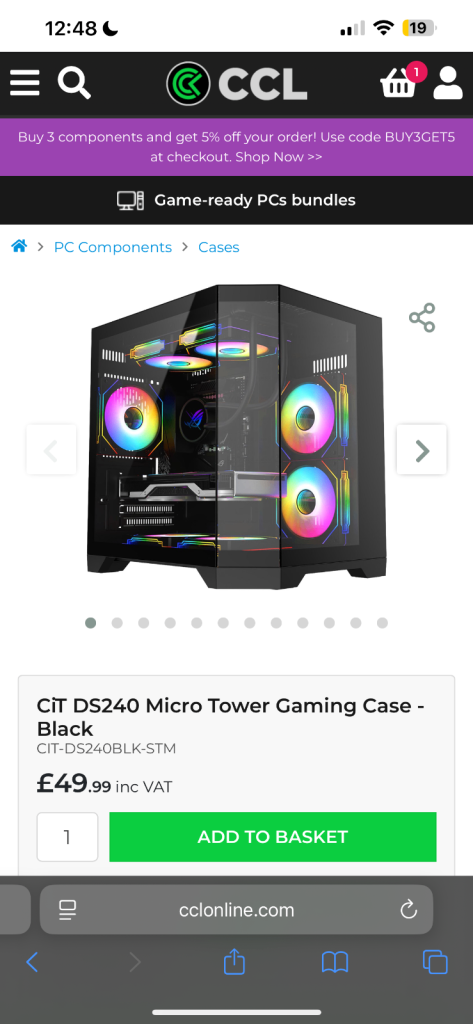Go back with Safari back arrow
Screen dimensions: 473x1024
click(x=32, y=962)
